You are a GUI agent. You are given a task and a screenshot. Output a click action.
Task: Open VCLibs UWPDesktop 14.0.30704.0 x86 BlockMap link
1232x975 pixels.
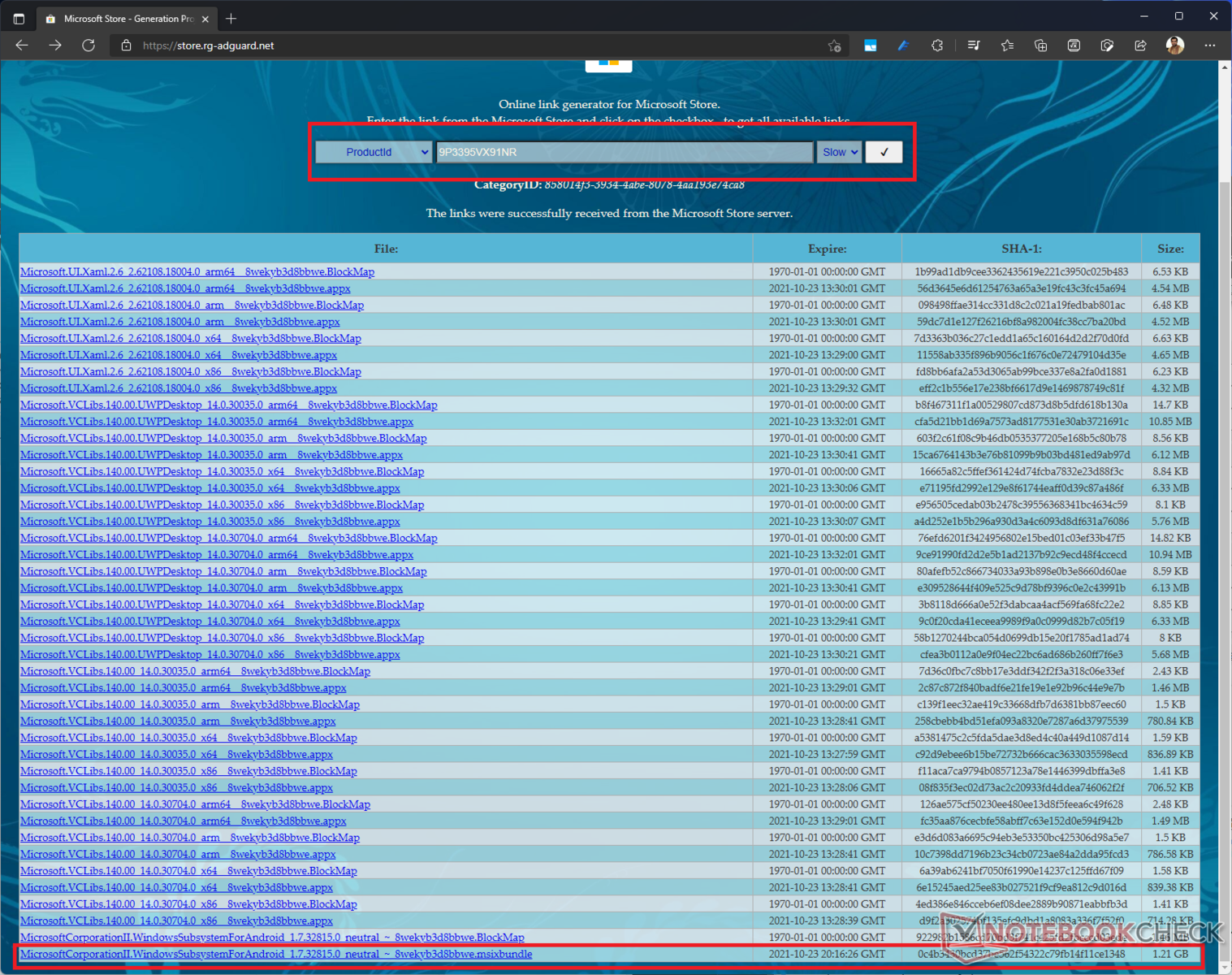click(x=223, y=638)
